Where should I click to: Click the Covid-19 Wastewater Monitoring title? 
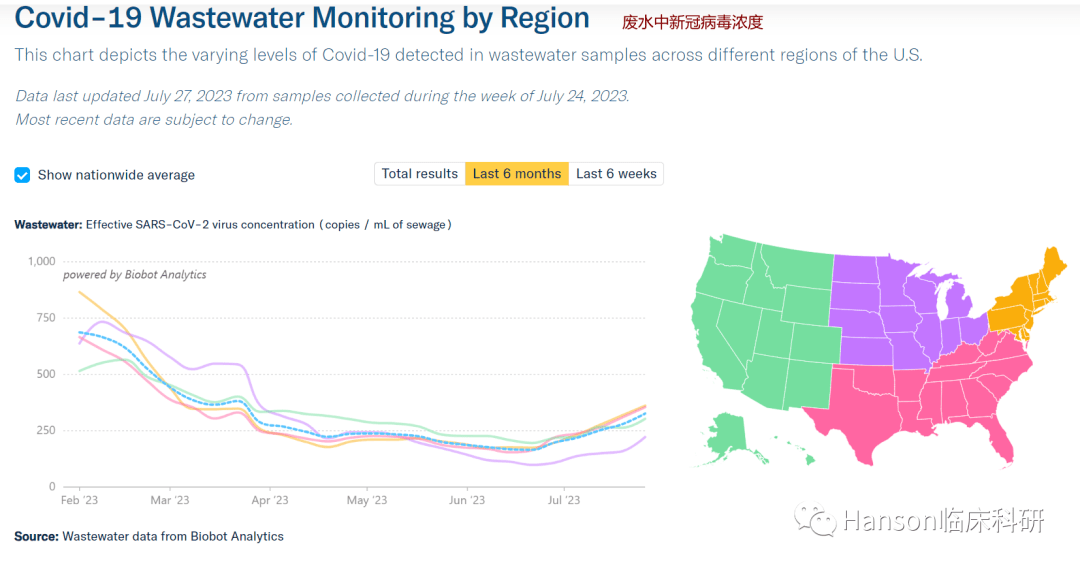303,18
